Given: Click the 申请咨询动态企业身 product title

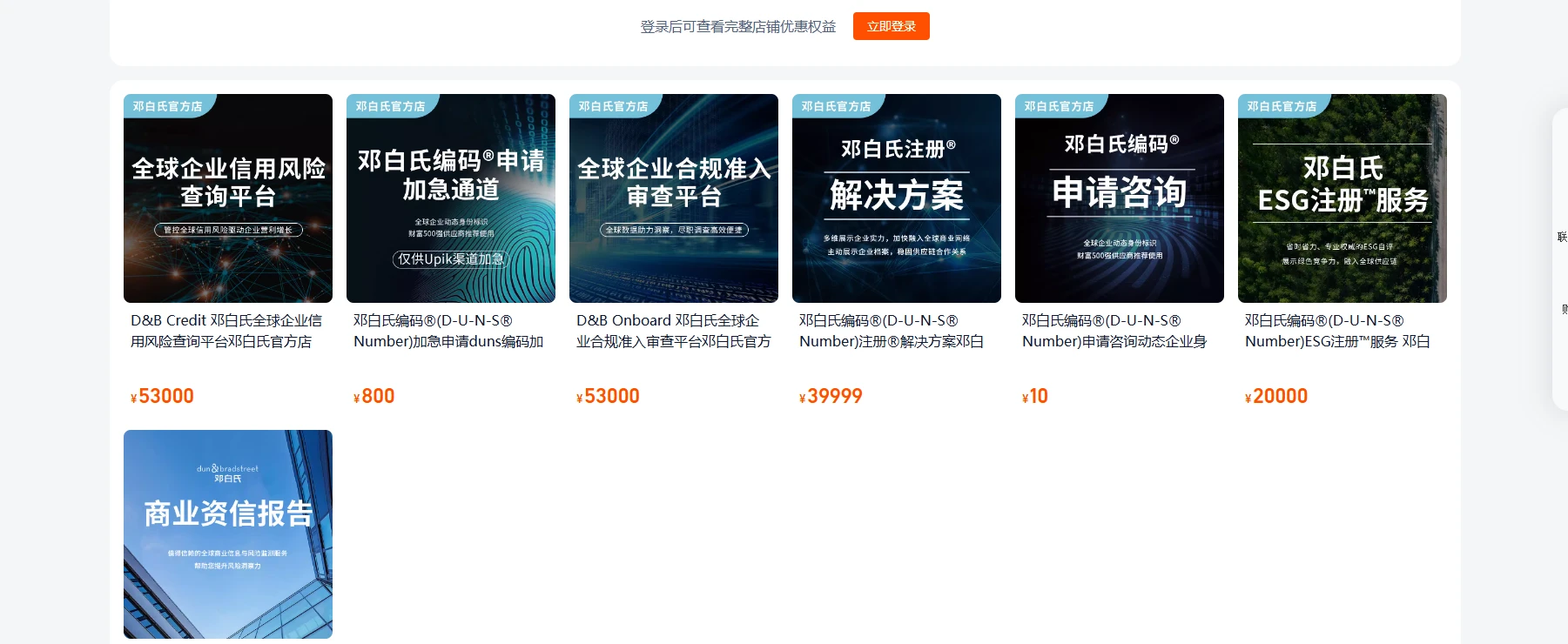Looking at the screenshot, I should [x=1114, y=331].
